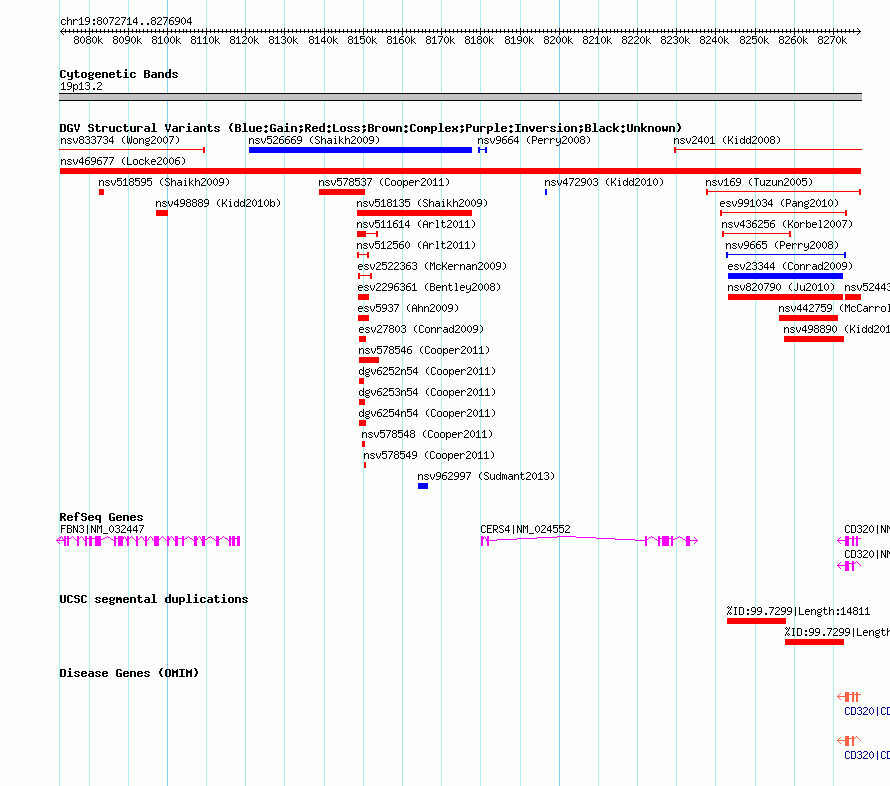Click the Cytogenetic Bands track title
Viewport: 890px width, 786px height.
pyautogui.click(x=119, y=74)
